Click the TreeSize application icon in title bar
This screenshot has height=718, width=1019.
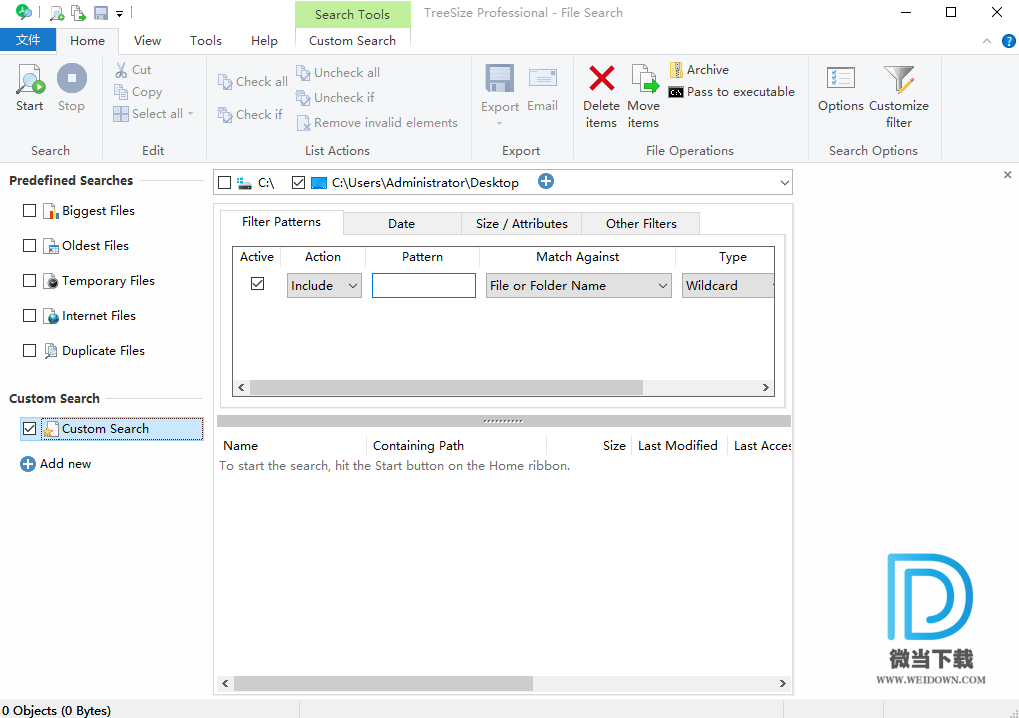[23, 12]
